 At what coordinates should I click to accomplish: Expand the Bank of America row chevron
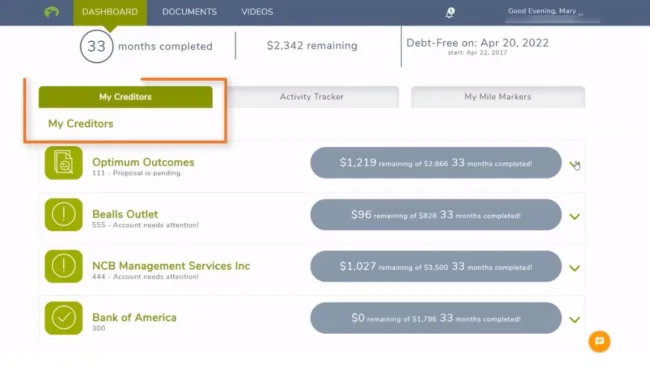click(574, 320)
